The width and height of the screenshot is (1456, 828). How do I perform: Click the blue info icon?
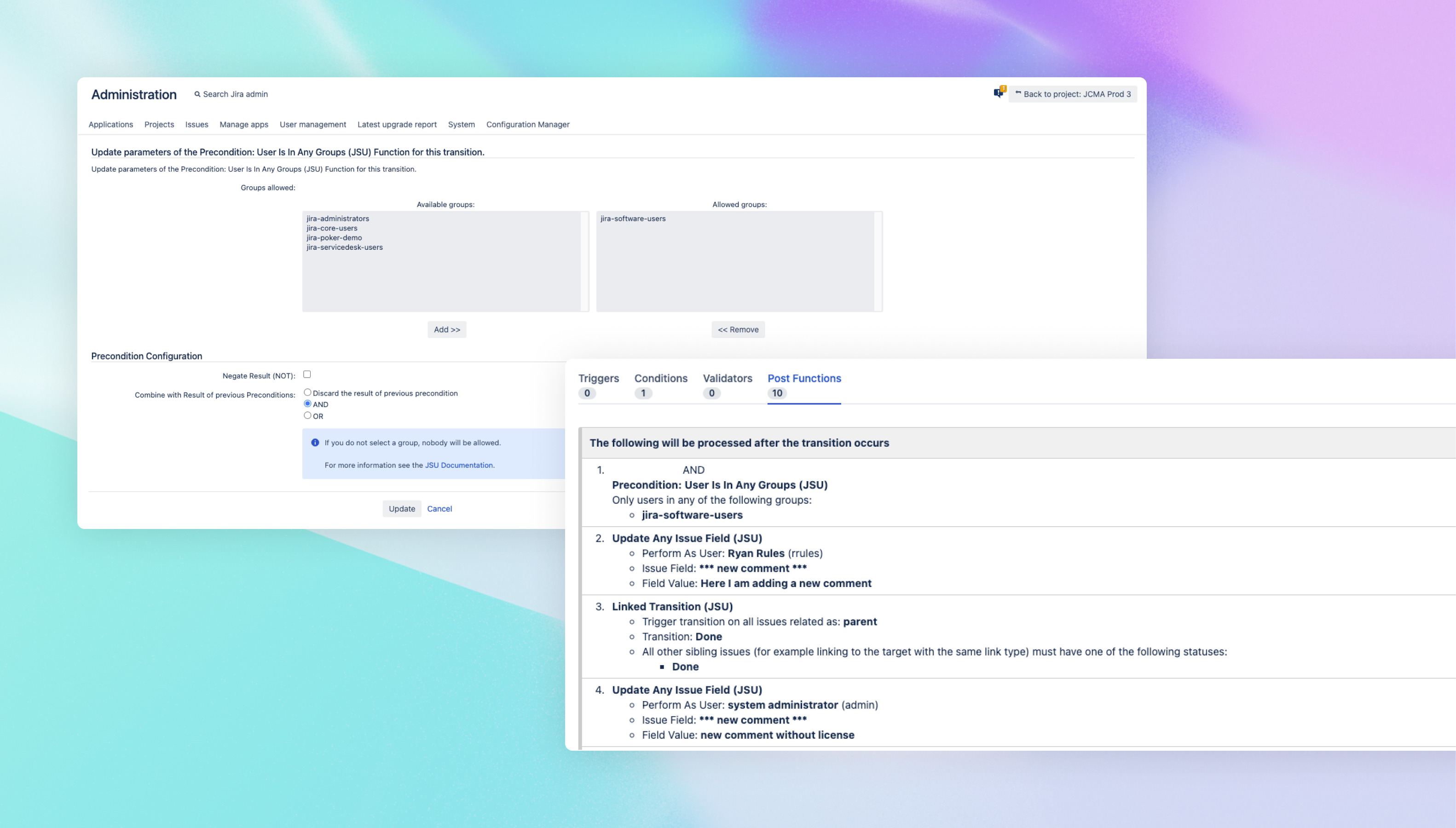click(315, 443)
